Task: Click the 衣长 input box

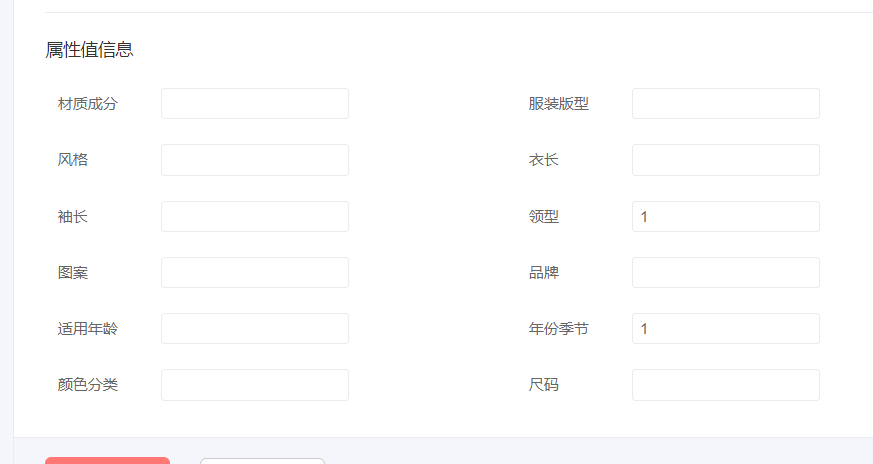Action: coord(725,160)
